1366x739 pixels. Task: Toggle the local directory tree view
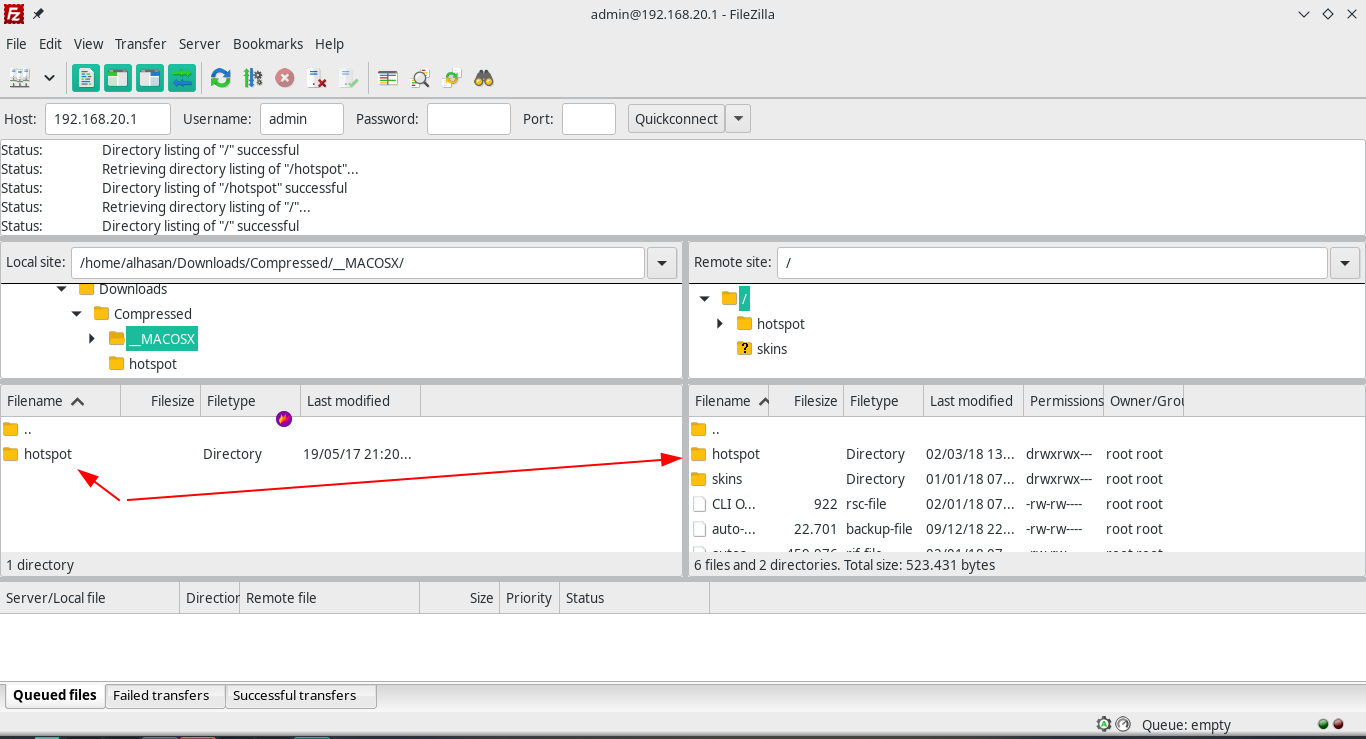point(117,77)
